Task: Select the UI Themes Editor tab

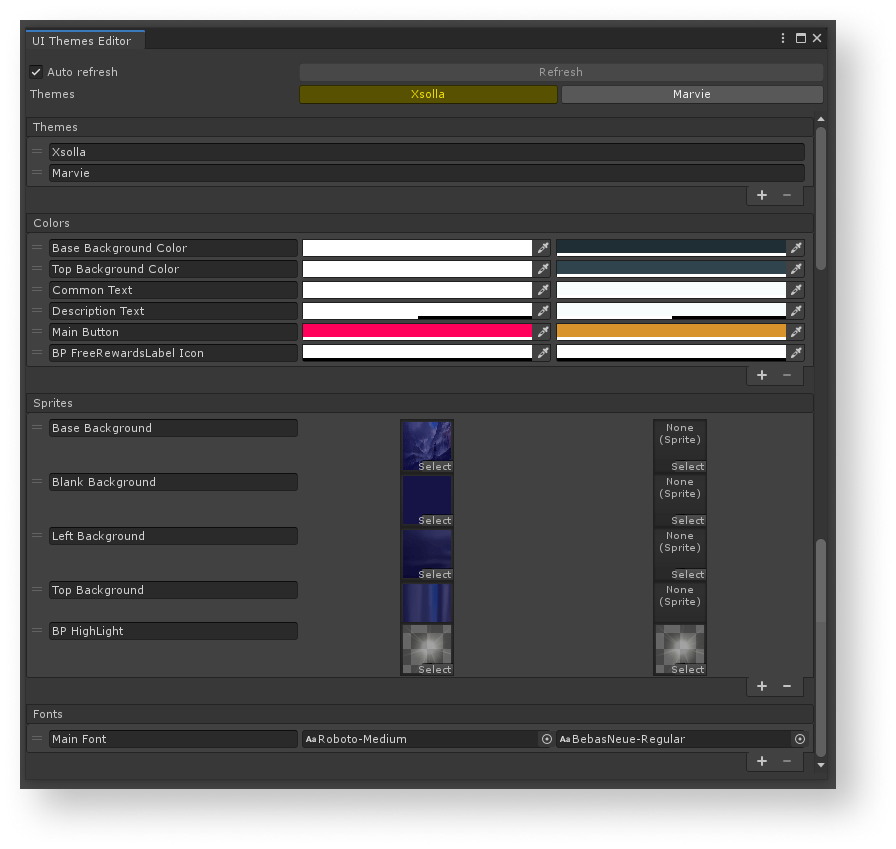Action: pyautogui.click(x=82, y=40)
